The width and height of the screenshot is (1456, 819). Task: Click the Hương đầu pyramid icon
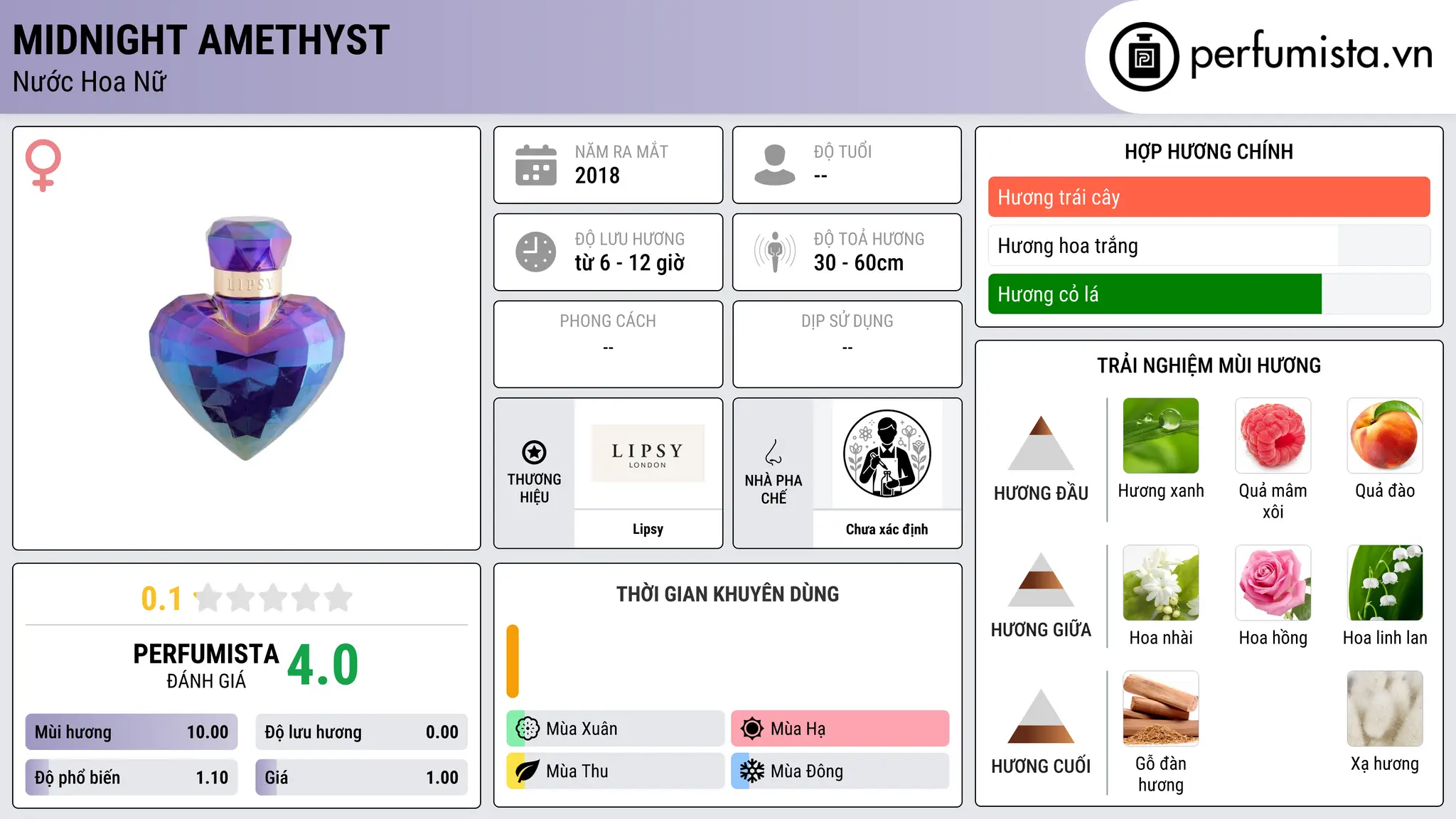1041,443
